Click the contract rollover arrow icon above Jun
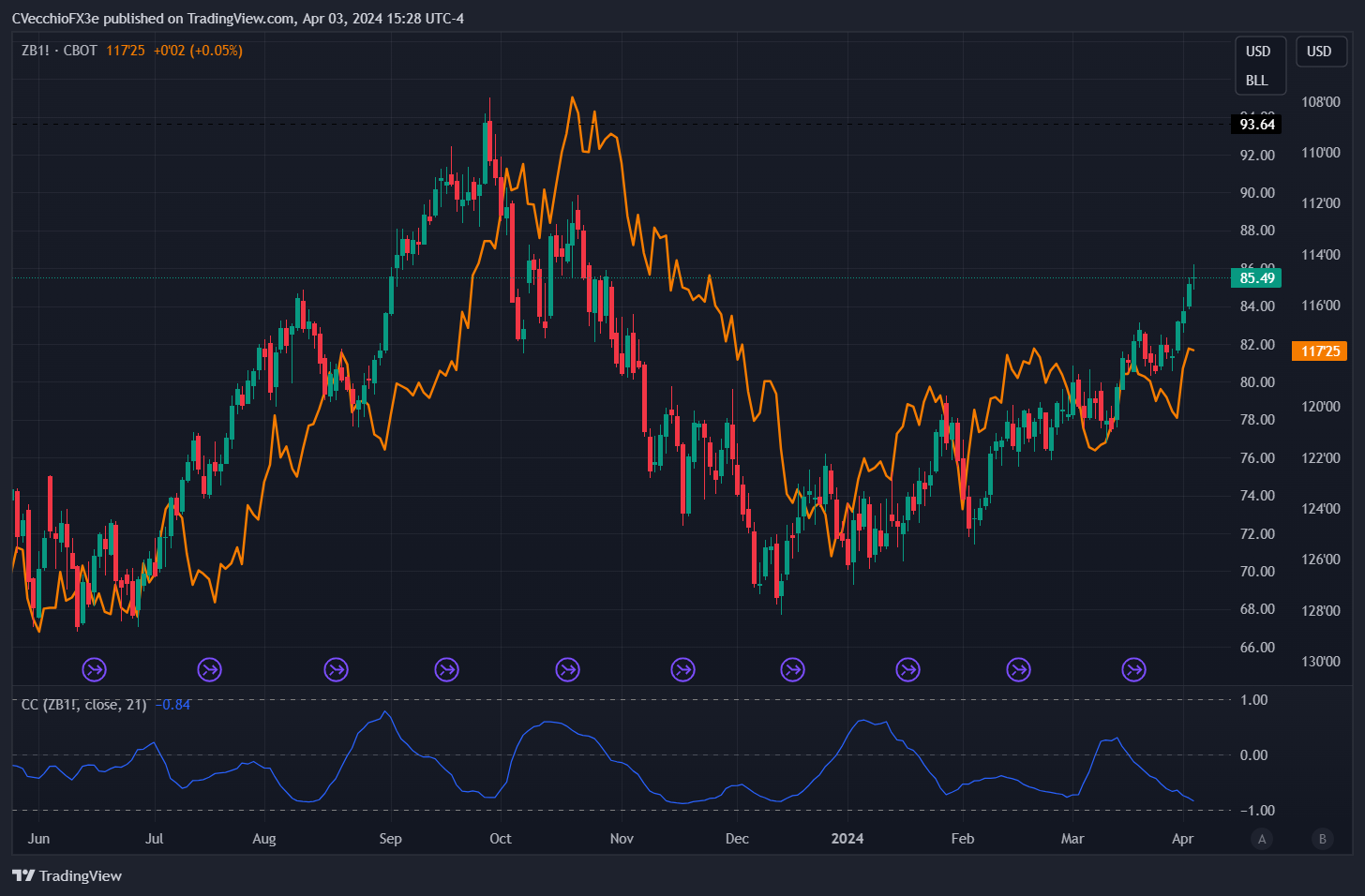Image resolution: width=1365 pixels, height=896 pixels. [92, 669]
